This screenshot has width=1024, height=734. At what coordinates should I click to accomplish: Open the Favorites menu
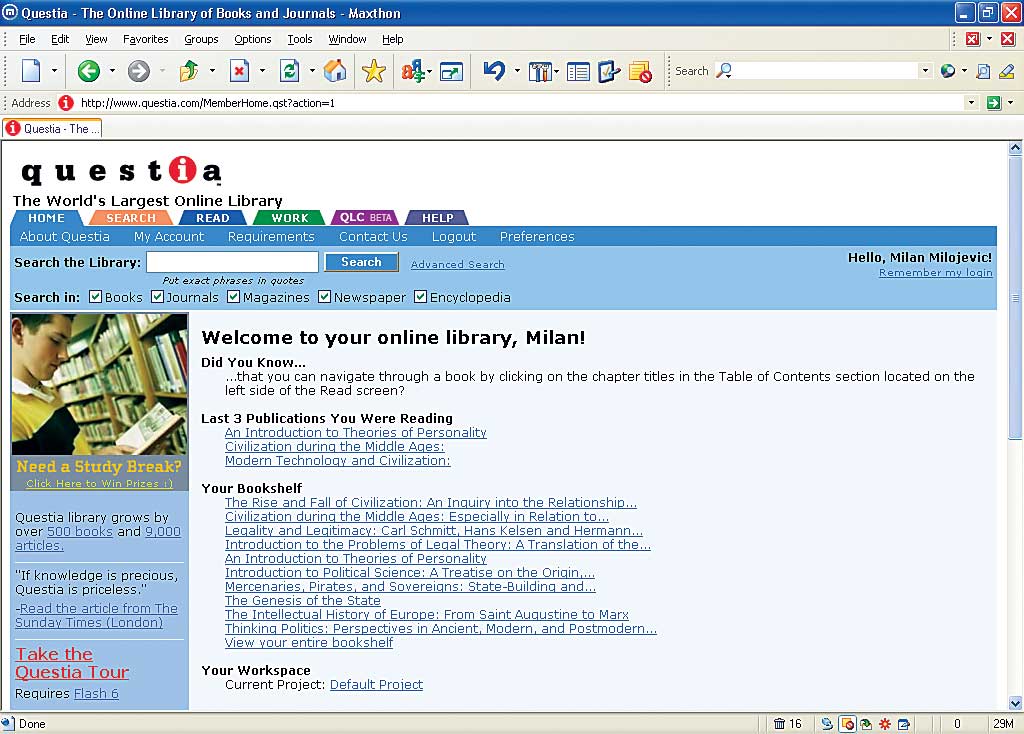[146, 39]
